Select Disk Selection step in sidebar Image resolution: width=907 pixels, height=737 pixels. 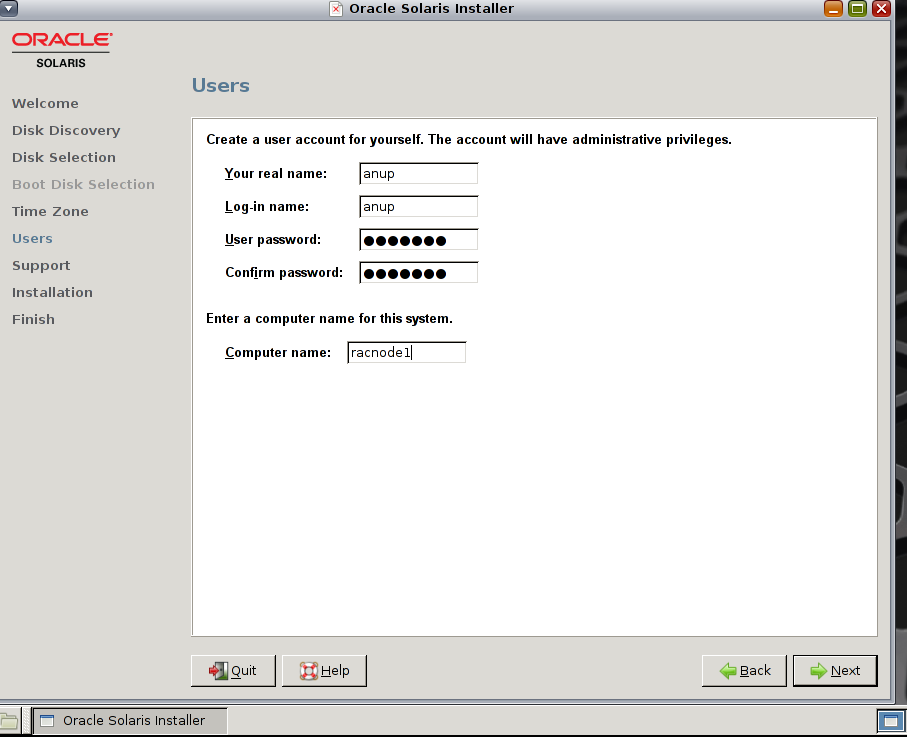[x=64, y=157]
